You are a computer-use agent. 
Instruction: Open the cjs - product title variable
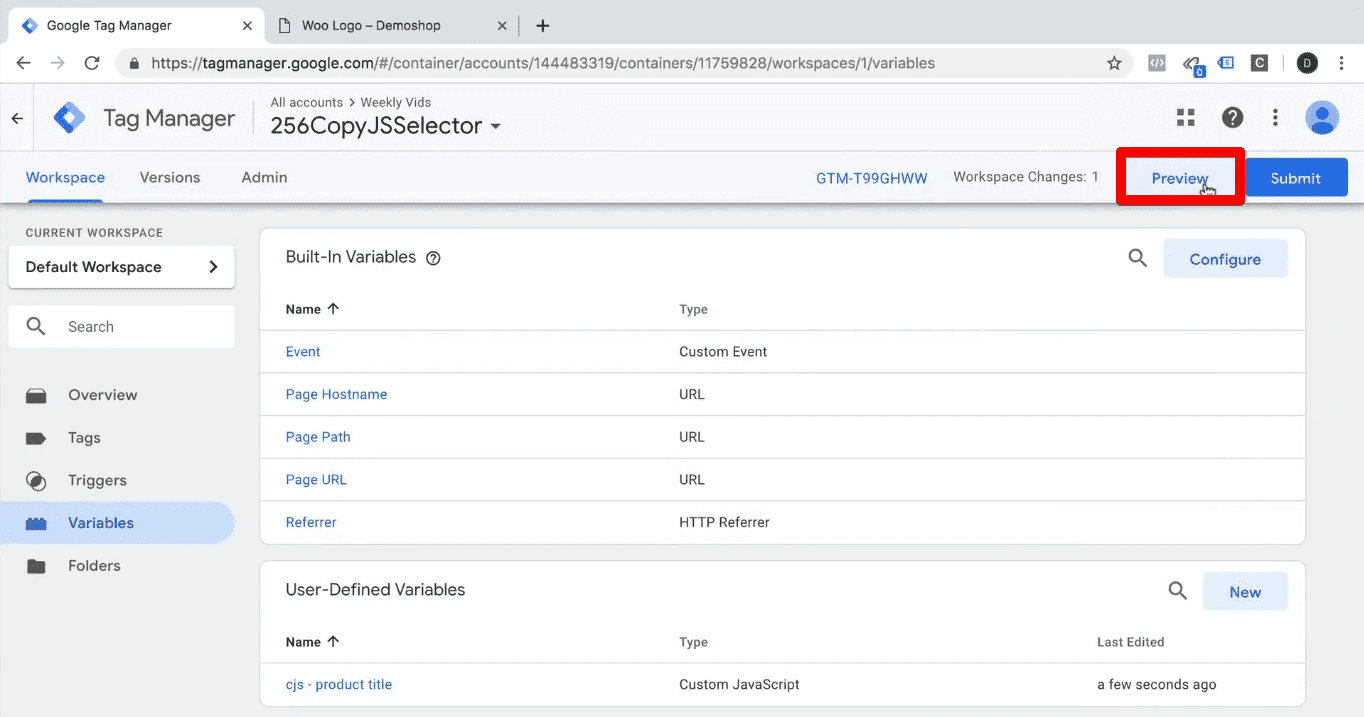(x=338, y=684)
